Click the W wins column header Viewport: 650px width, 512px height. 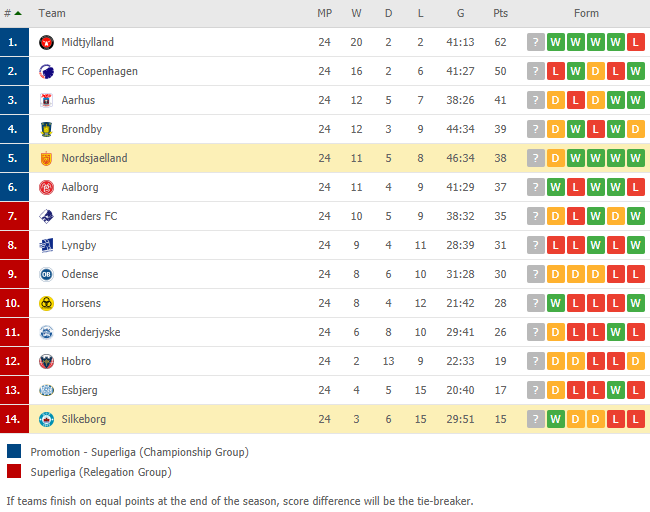point(357,13)
